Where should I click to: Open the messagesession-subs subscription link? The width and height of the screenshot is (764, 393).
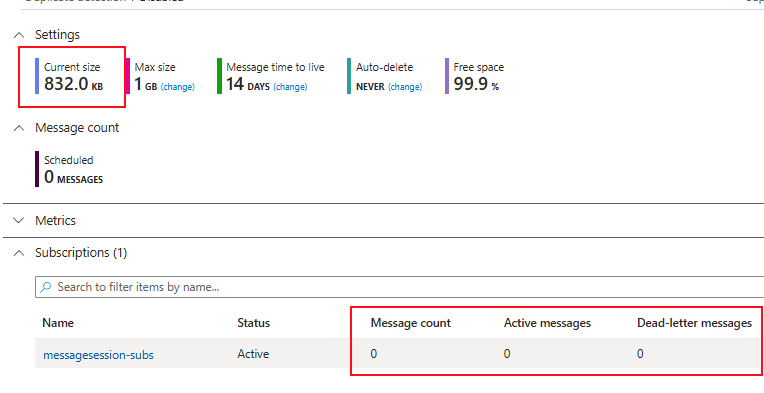(x=98, y=355)
